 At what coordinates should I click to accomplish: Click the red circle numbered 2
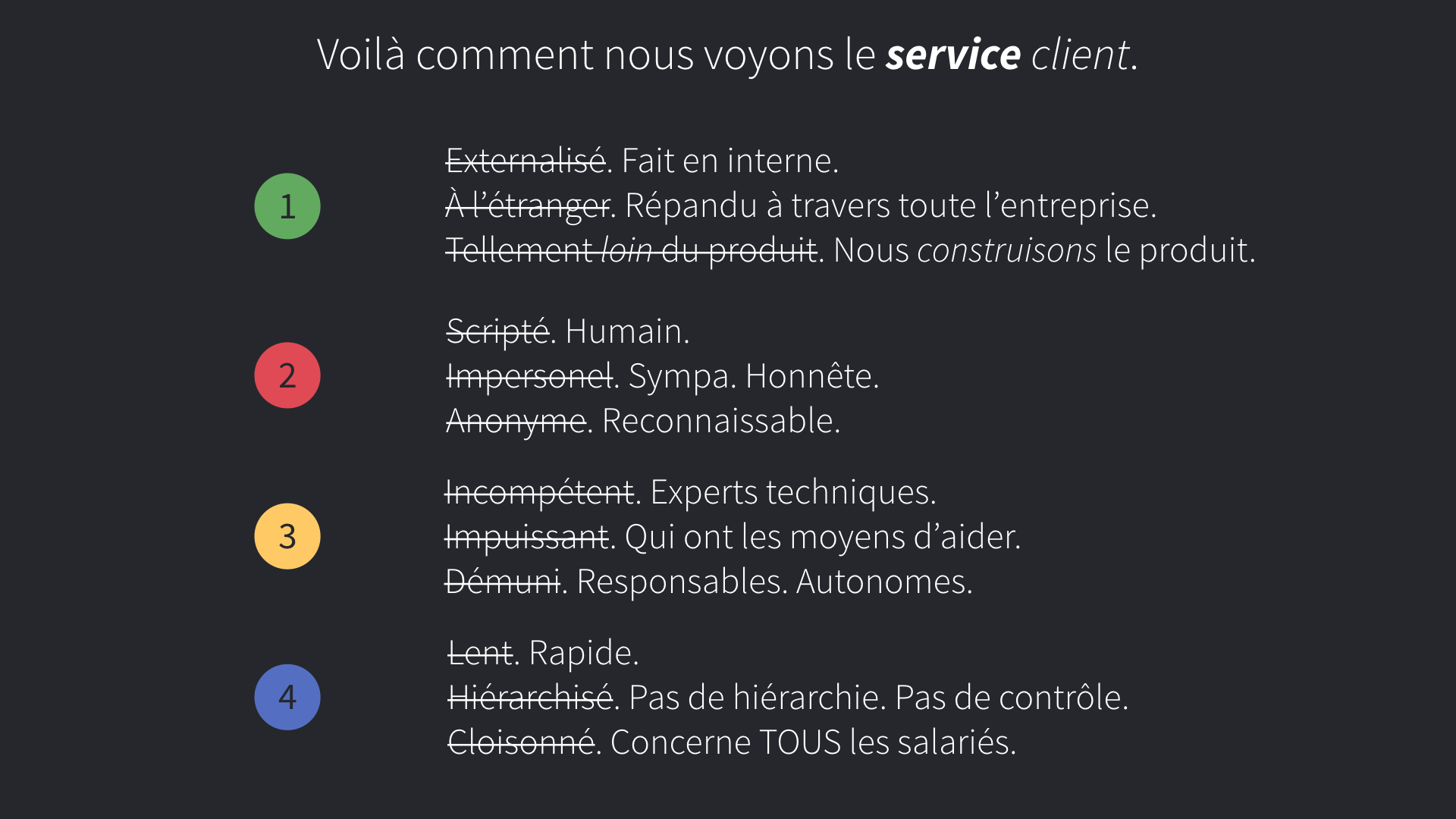tap(287, 375)
